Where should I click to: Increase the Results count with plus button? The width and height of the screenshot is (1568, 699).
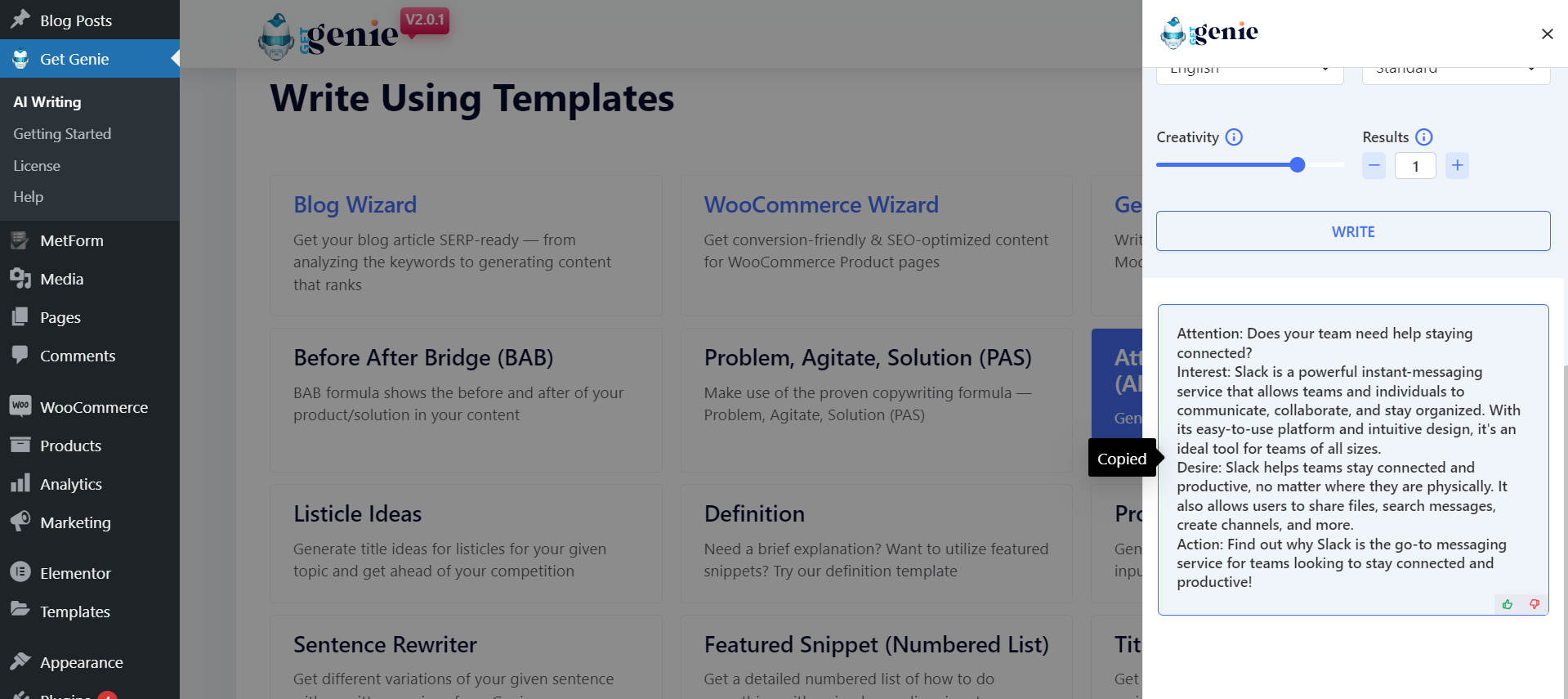[x=1457, y=166]
